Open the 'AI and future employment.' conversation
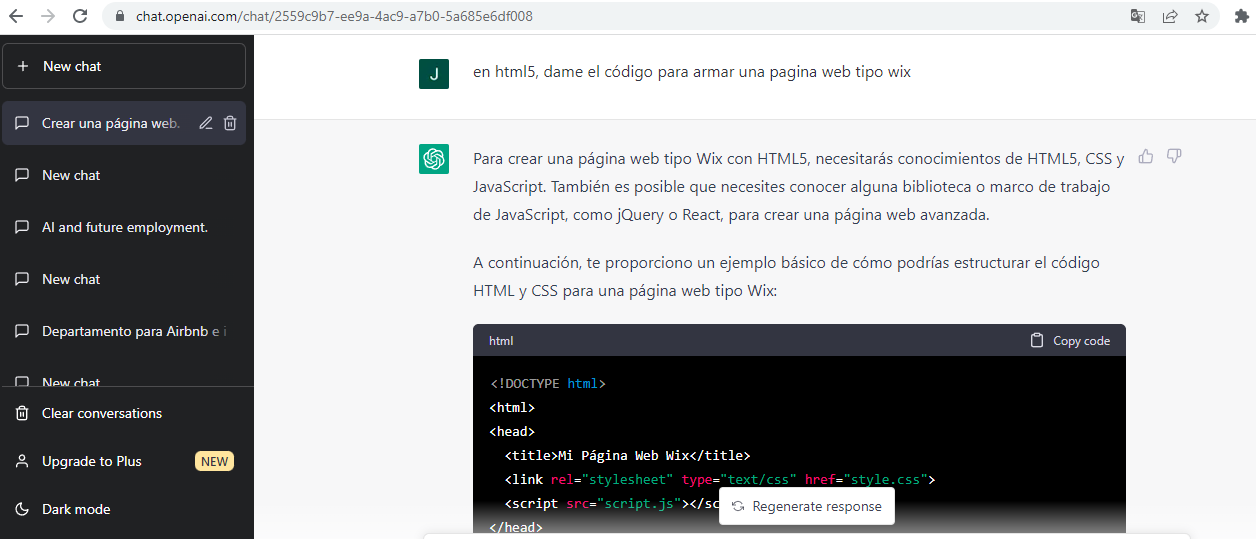 tap(125, 227)
